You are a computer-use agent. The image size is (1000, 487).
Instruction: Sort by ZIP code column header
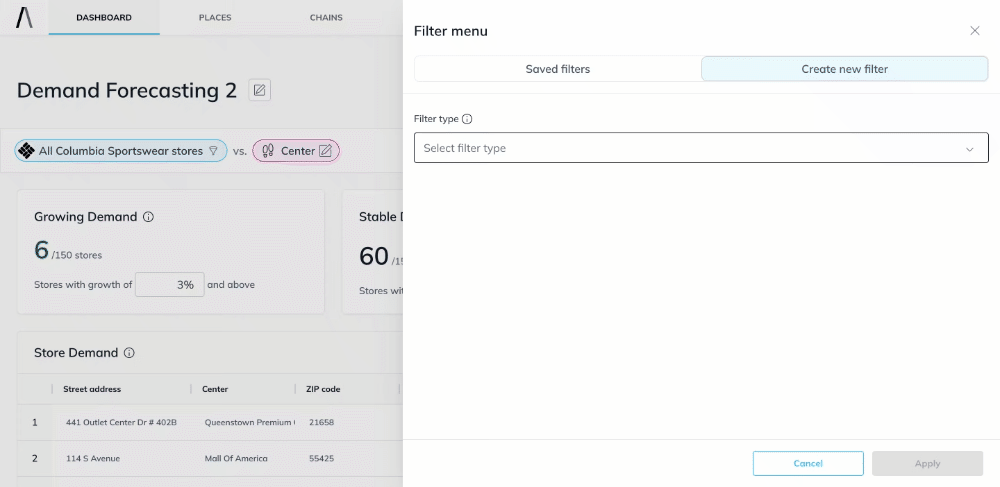[323, 389]
